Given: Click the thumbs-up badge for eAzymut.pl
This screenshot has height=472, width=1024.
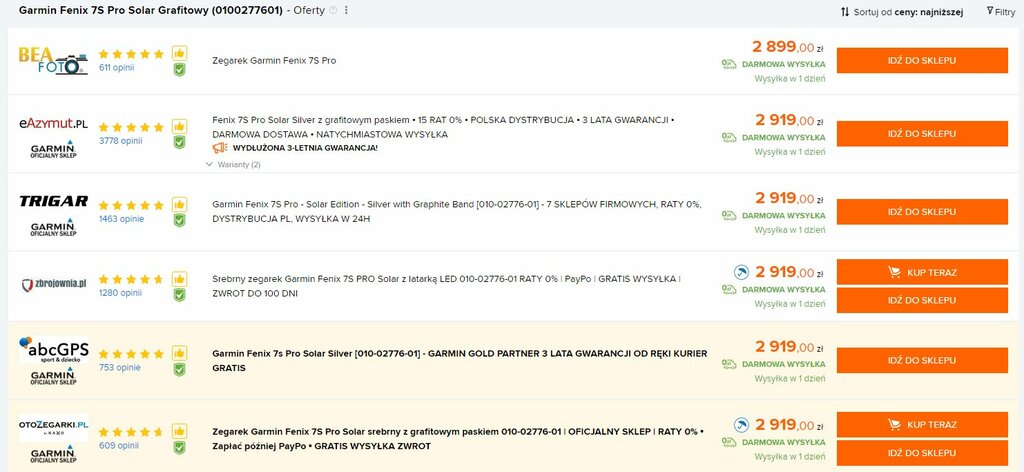Looking at the screenshot, I should (x=179, y=126).
